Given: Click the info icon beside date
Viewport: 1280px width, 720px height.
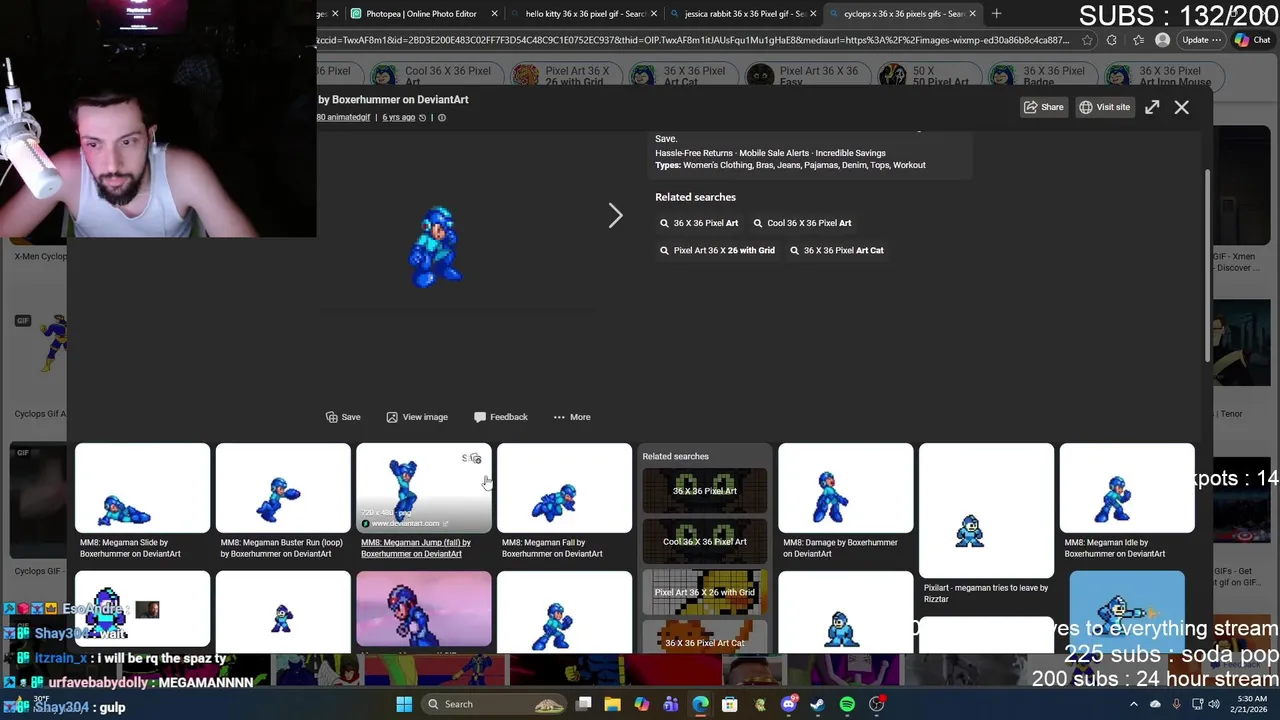Looking at the screenshot, I should (x=442, y=117).
